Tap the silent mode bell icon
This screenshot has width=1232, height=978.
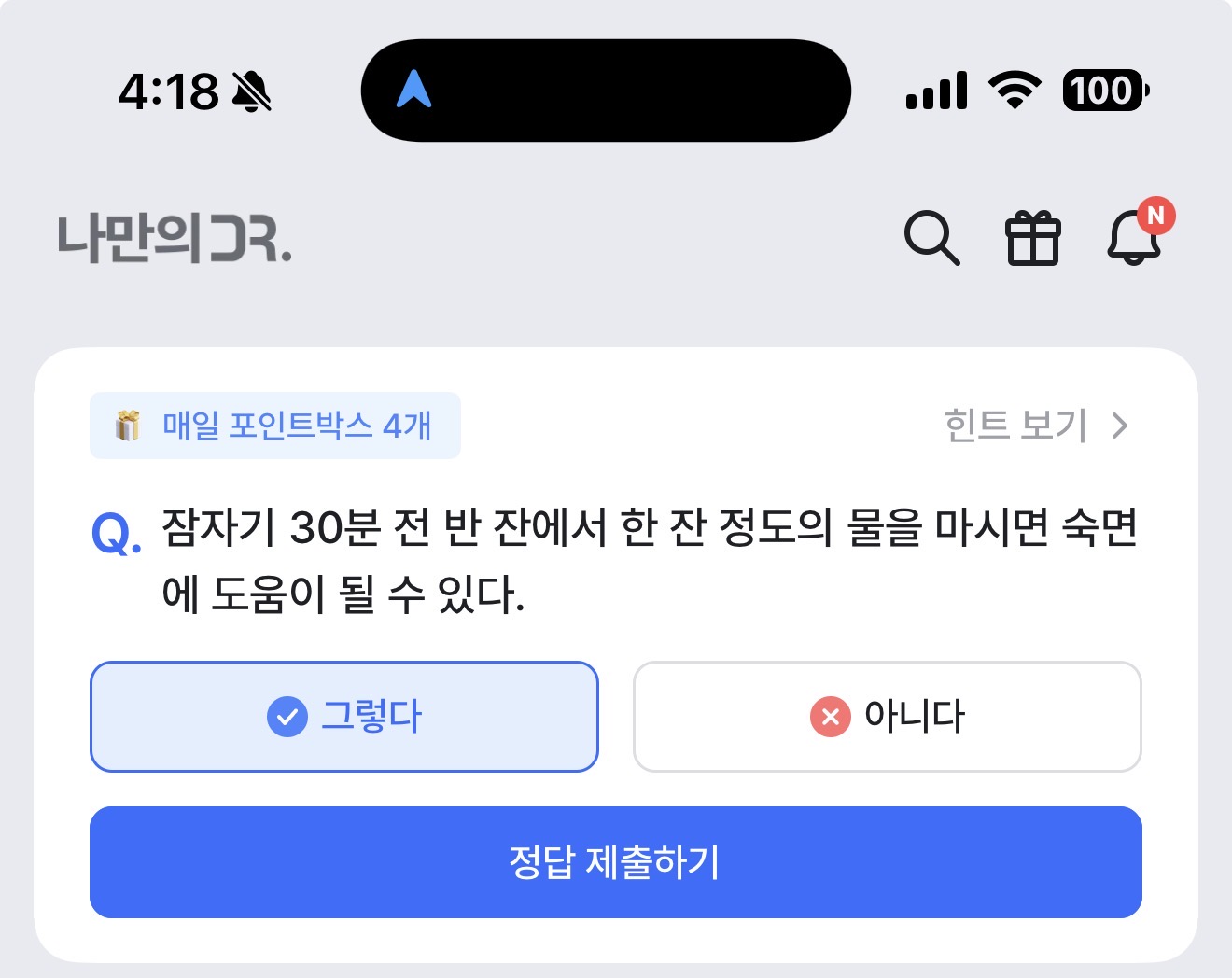pyautogui.click(x=251, y=91)
